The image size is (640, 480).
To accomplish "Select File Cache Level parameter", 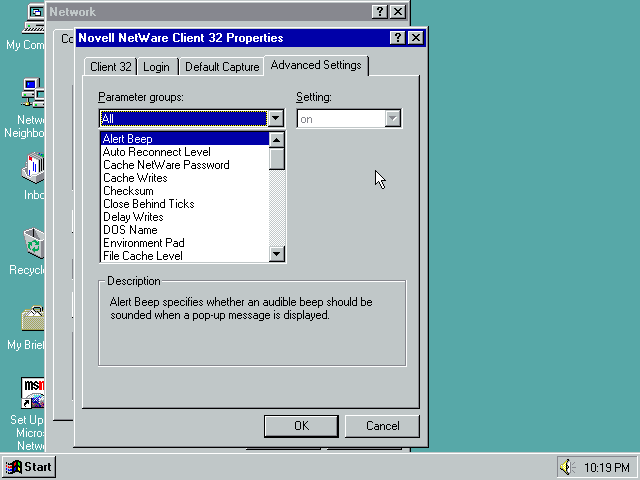I will (x=184, y=256).
